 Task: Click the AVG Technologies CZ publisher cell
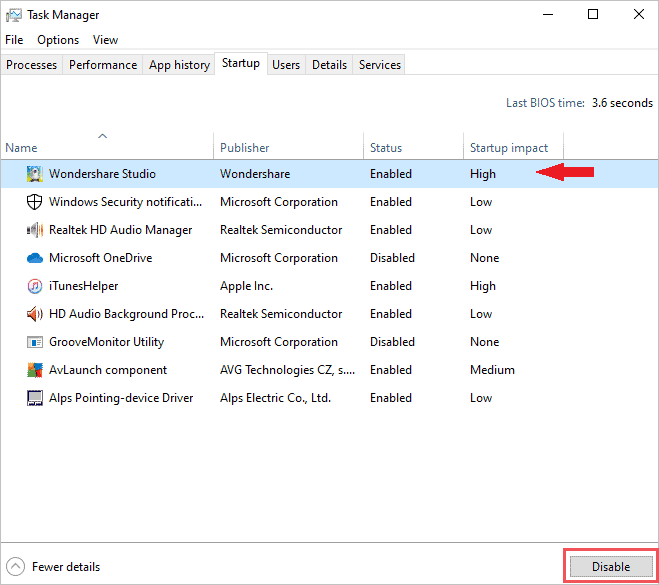tap(287, 370)
